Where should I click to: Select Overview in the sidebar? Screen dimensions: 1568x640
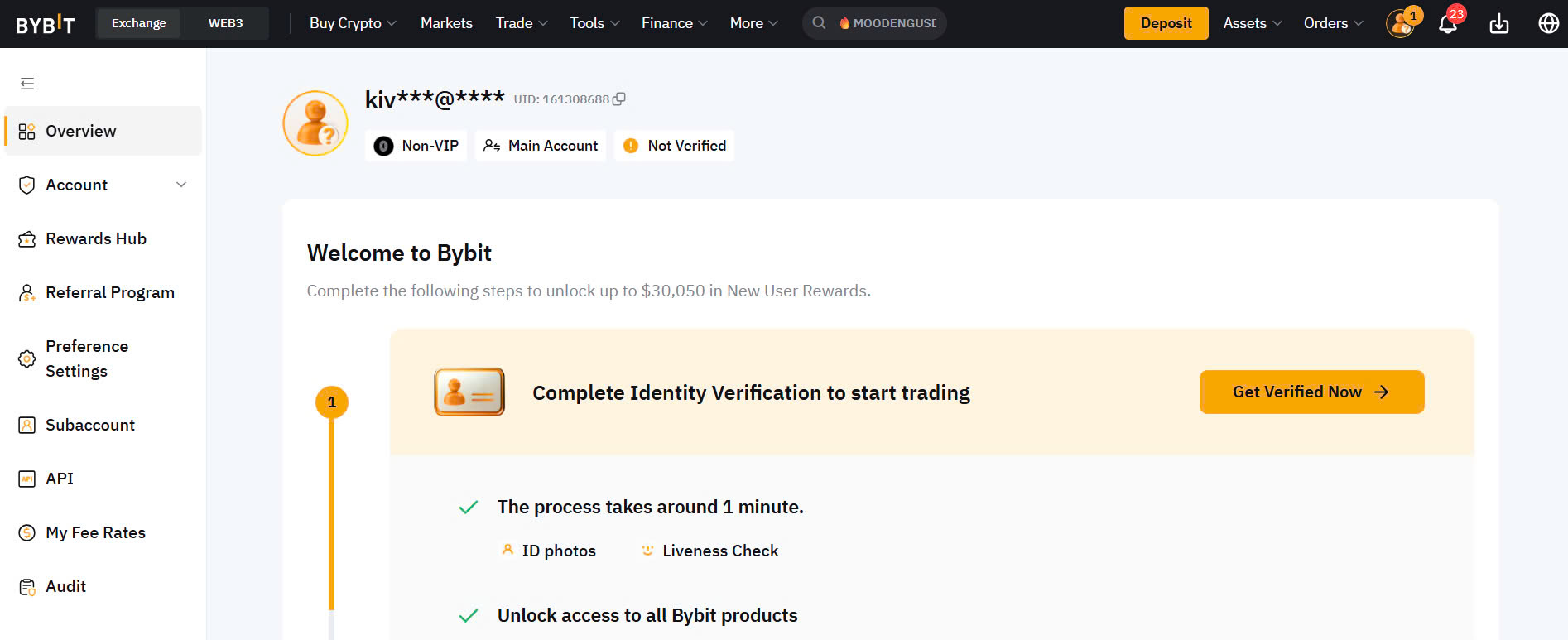[x=103, y=131]
